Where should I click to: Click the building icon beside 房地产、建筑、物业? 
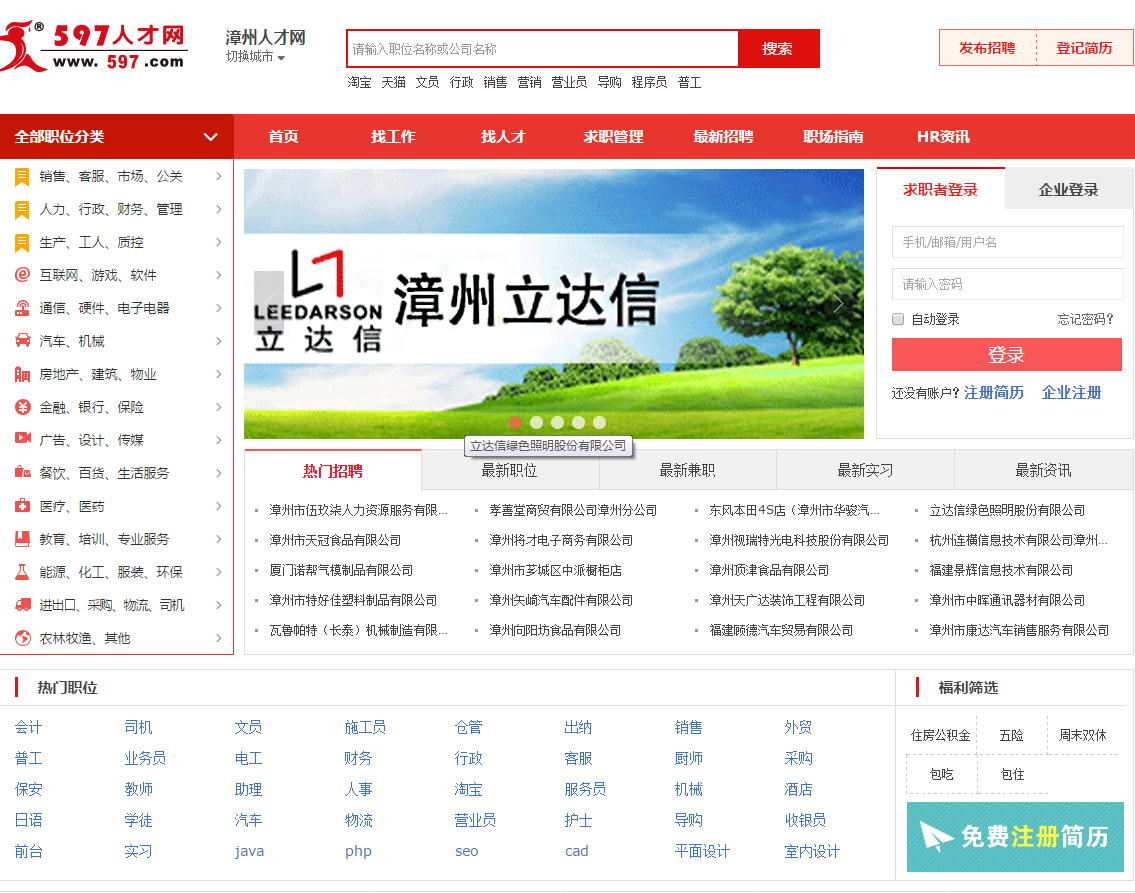click(22, 374)
